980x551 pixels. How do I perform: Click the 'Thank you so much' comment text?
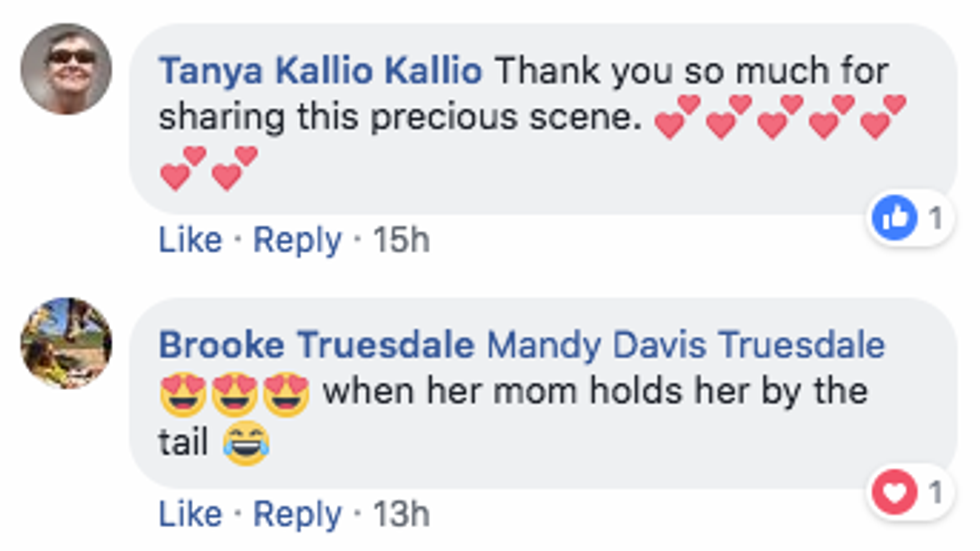click(690, 71)
